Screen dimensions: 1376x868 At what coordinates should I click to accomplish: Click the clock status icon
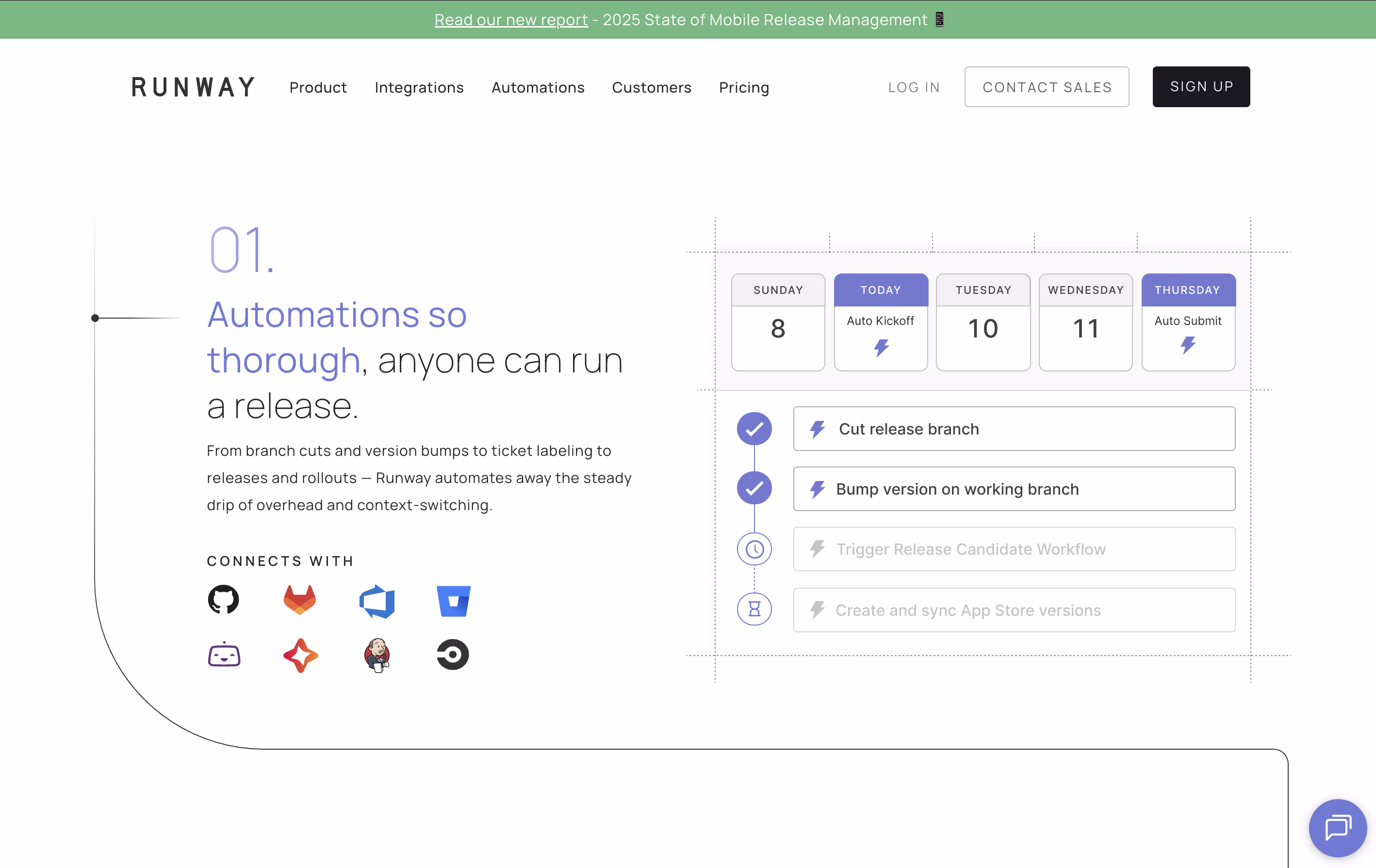754,549
